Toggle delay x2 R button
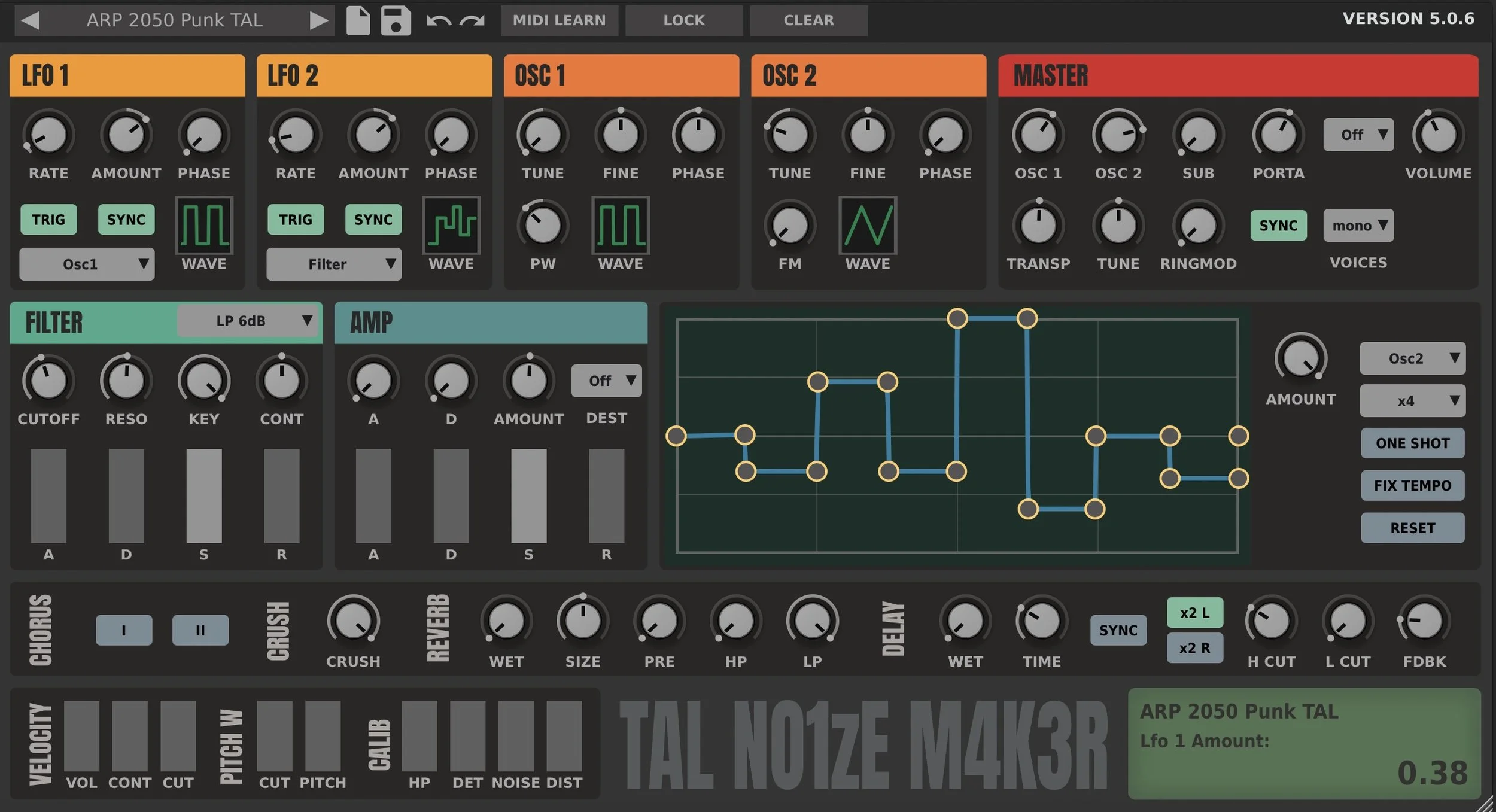The width and height of the screenshot is (1496, 812). (x=1195, y=648)
